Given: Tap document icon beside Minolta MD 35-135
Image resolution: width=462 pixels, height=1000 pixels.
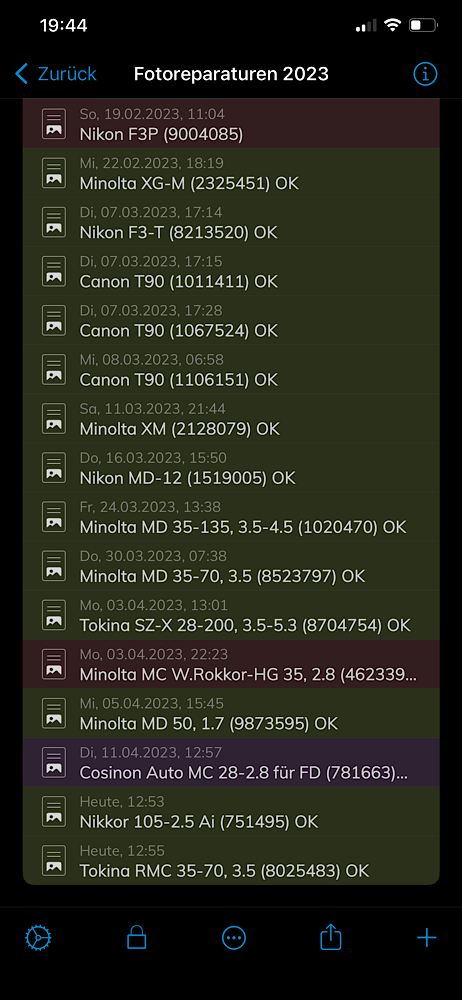Looking at the screenshot, I should tap(54, 517).
